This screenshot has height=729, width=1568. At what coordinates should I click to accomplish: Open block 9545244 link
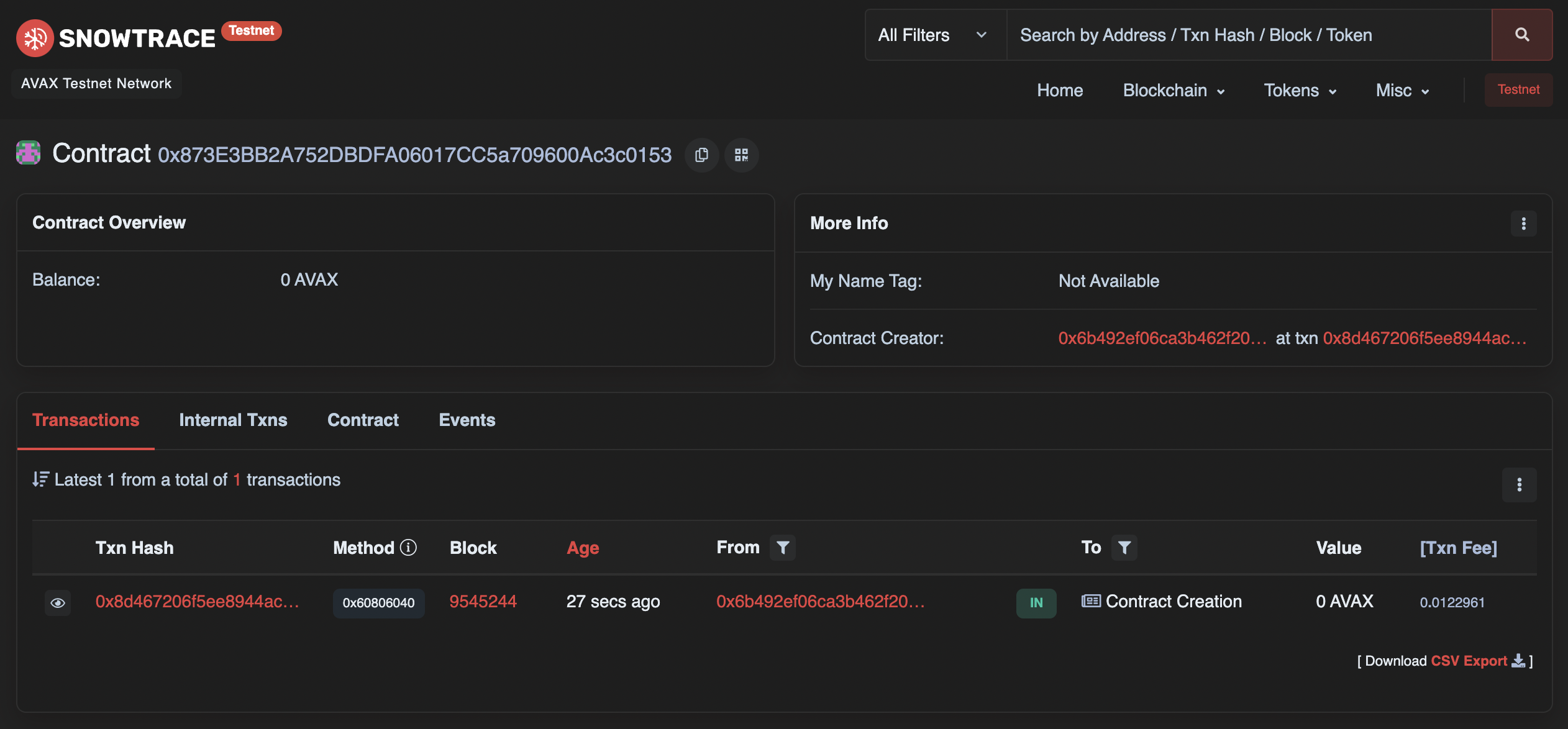483,602
